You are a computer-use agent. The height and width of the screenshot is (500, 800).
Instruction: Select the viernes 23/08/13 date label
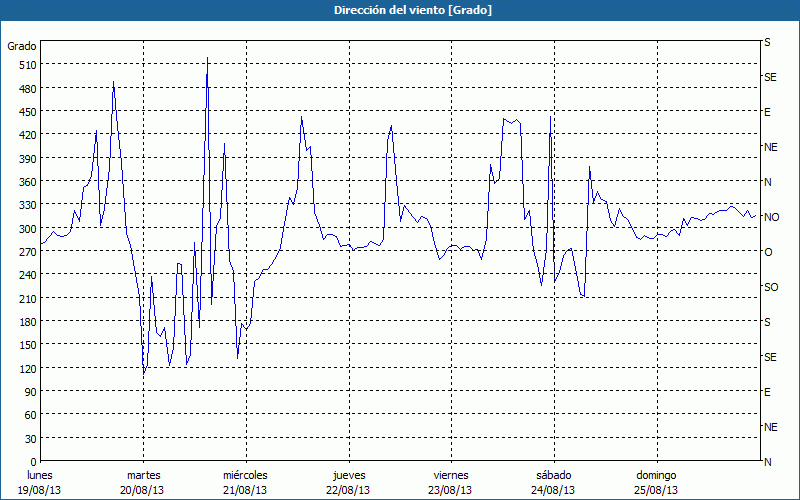450,482
